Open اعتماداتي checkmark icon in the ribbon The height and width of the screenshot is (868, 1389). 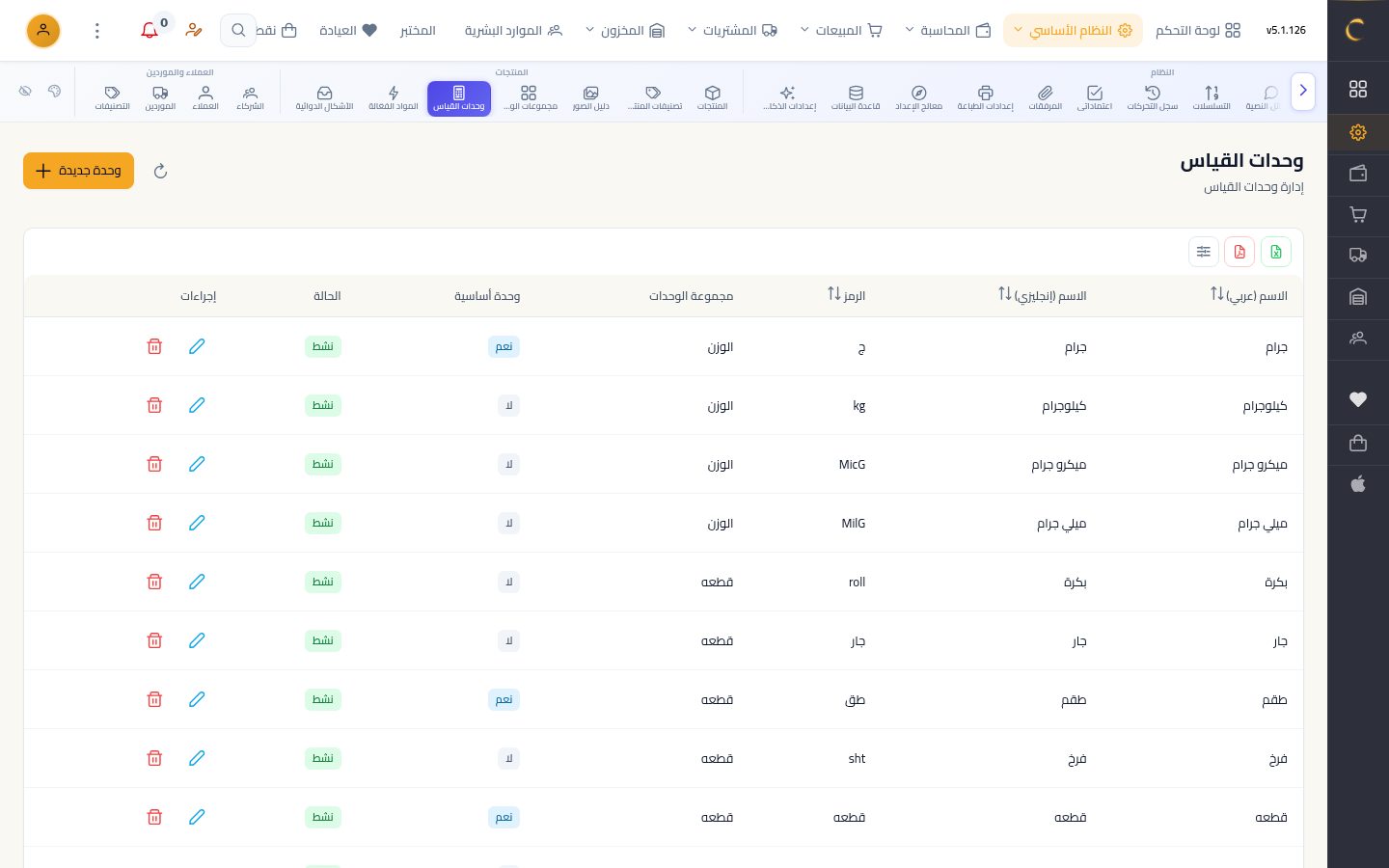tap(1095, 98)
